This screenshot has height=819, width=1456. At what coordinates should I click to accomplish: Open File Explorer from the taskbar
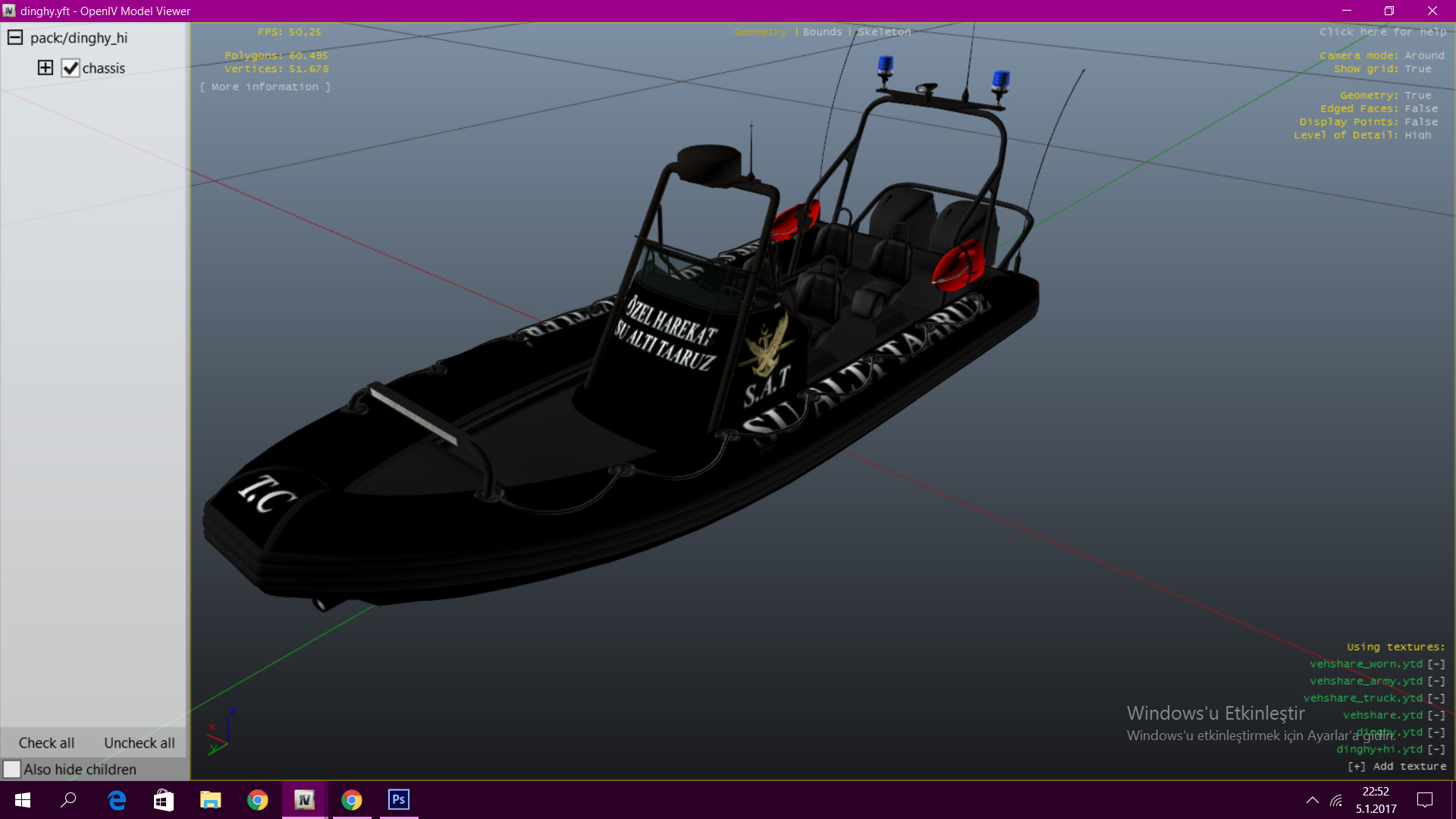(x=210, y=800)
